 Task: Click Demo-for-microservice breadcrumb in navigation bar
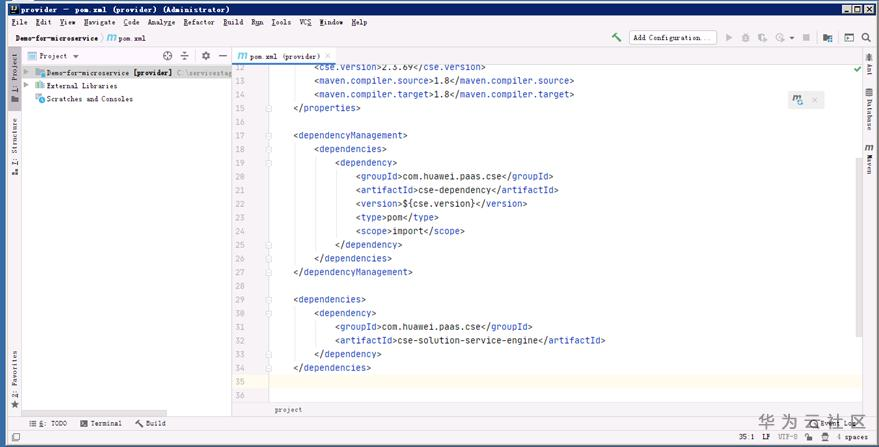pyautogui.click(x=56, y=38)
